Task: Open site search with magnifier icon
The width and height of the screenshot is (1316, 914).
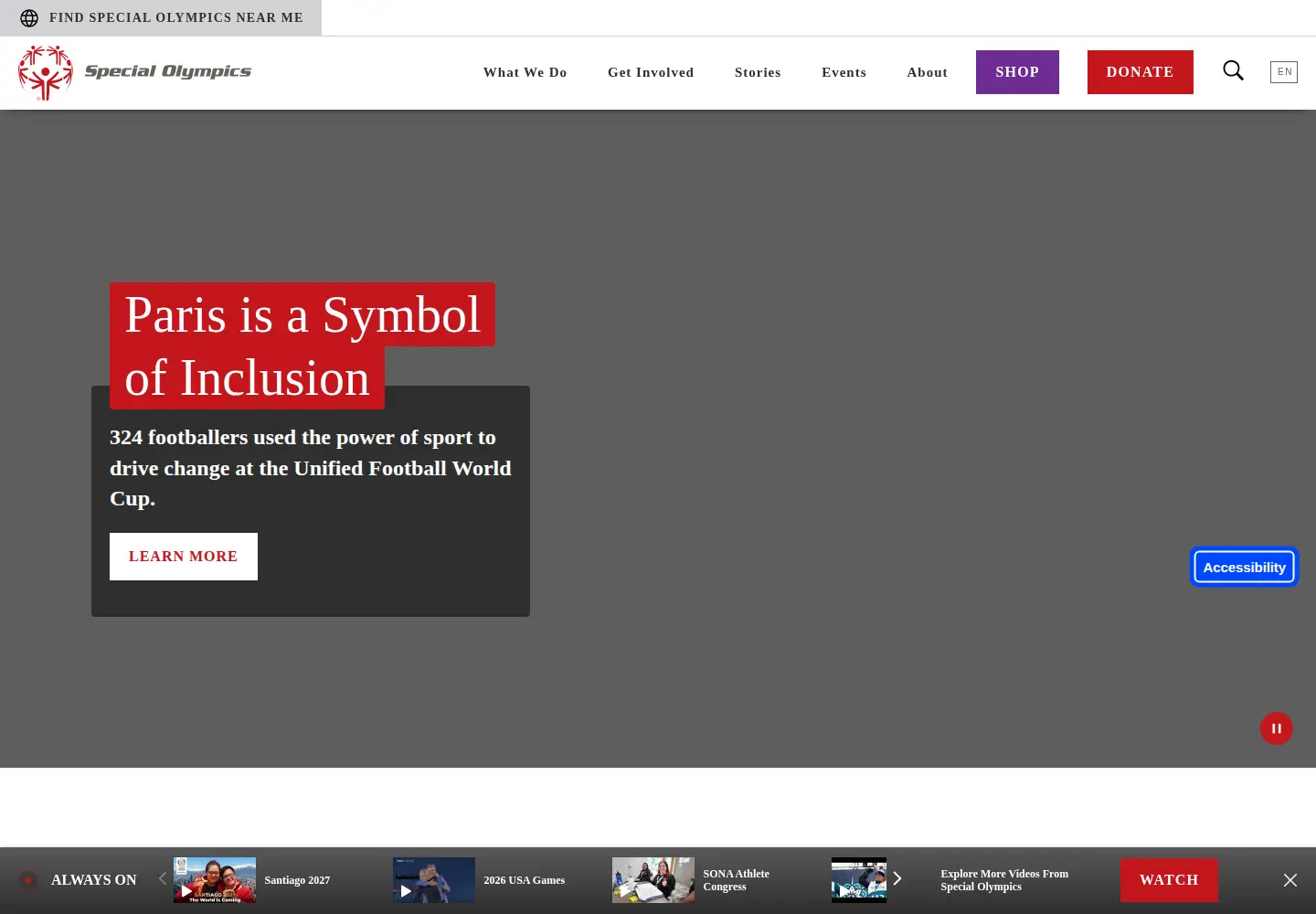Action: [1234, 70]
